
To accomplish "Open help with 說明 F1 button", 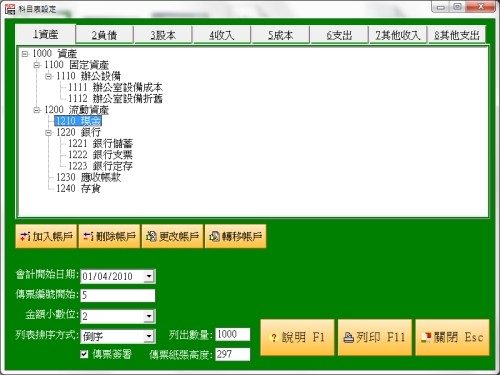I will tap(297, 337).
